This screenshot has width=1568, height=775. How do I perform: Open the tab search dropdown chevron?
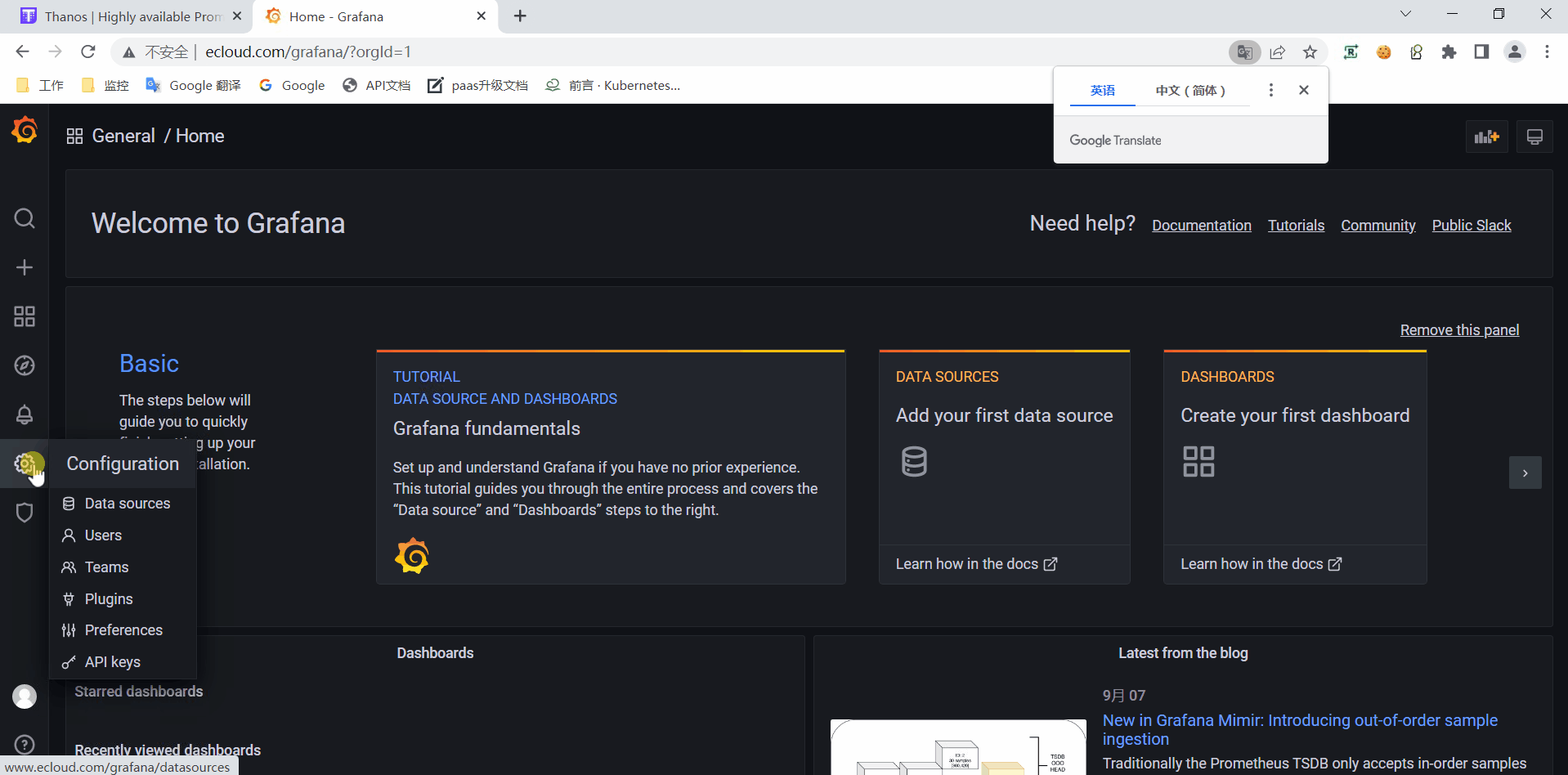(x=1405, y=14)
